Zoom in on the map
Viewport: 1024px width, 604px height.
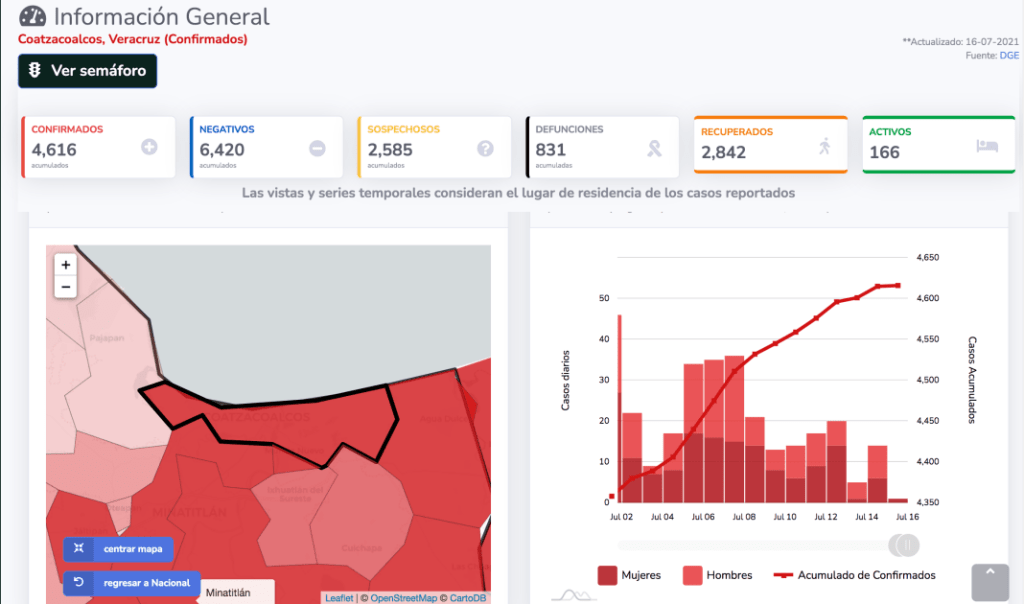[66, 265]
